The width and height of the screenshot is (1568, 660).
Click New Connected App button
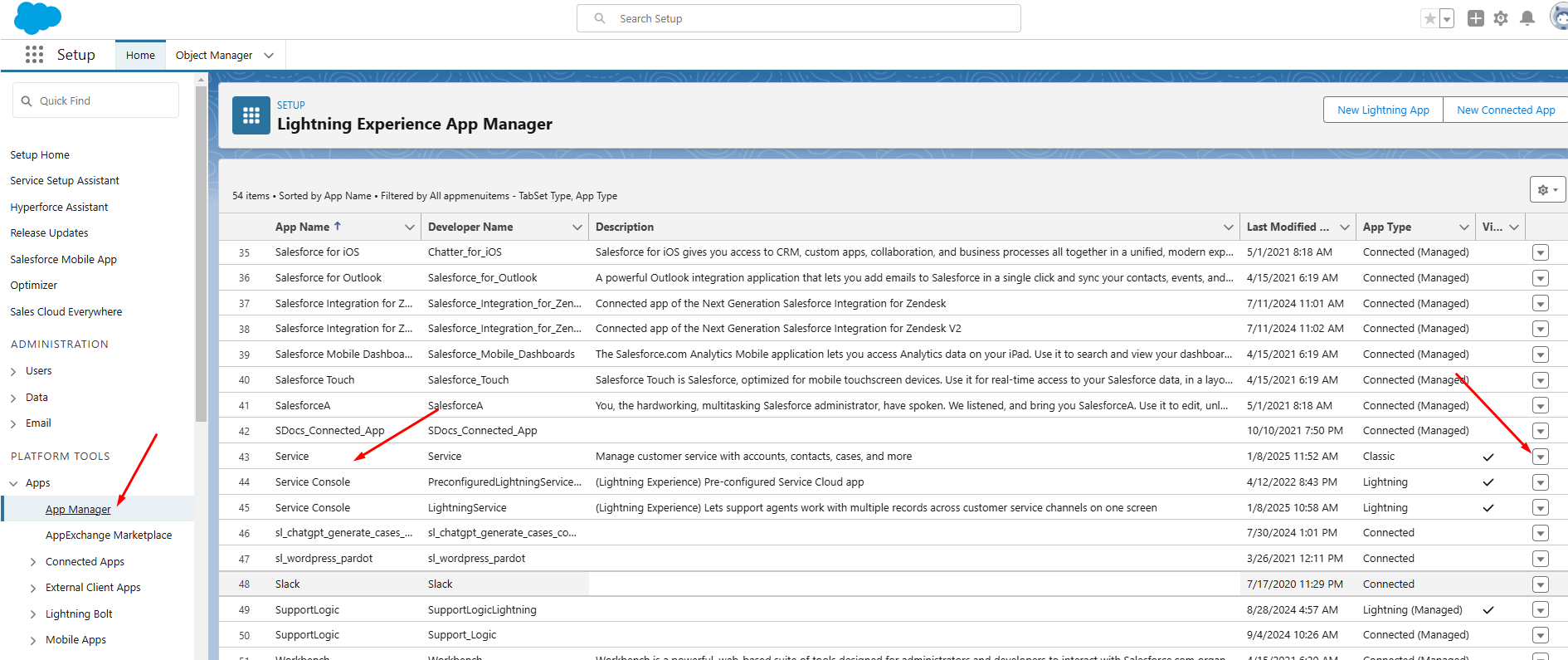1506,110
